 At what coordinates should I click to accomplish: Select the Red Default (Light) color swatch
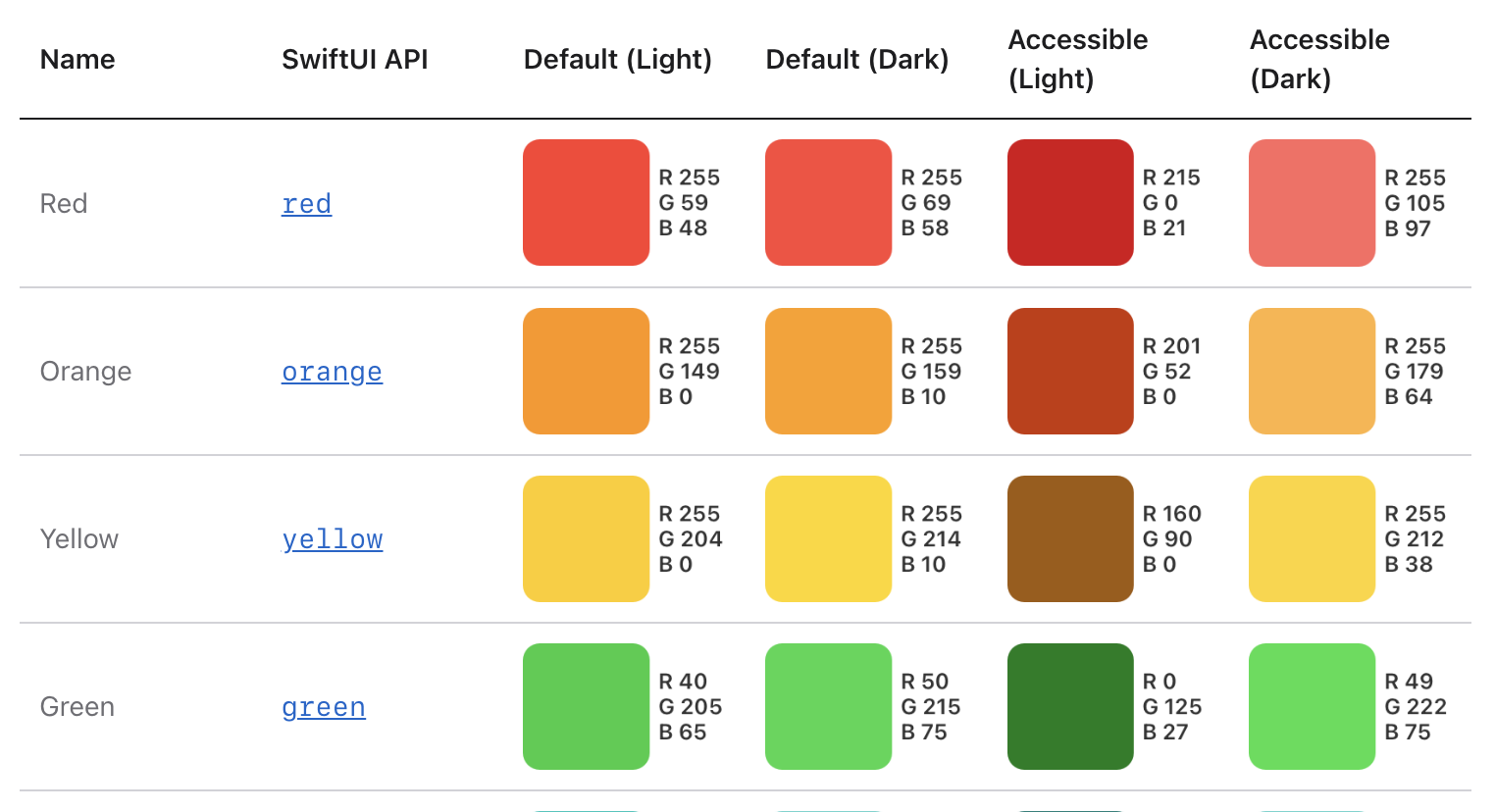pyautogui.click(x=586, y=202)
